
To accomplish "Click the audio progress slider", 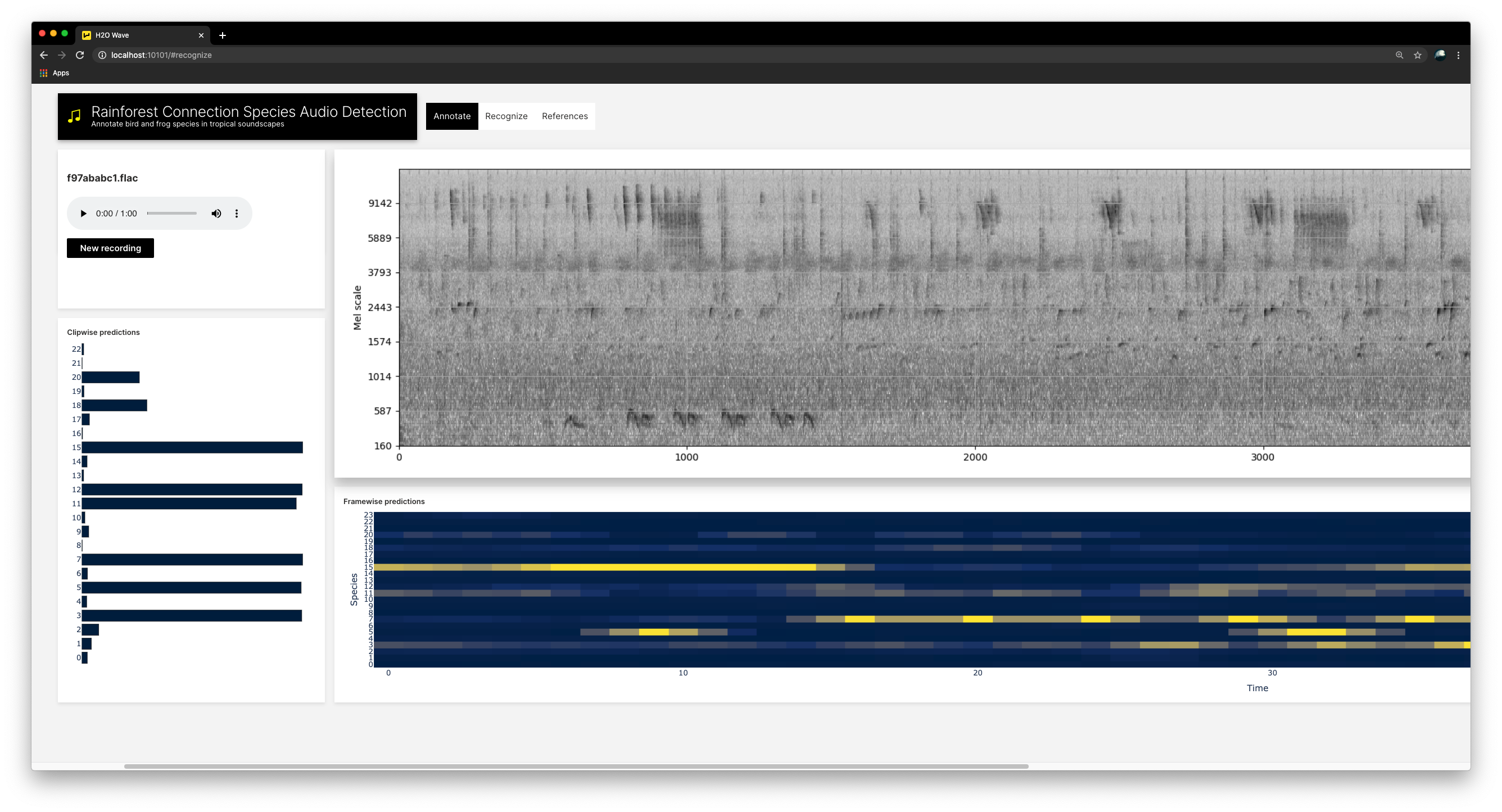I will pyautogui.click(x=171, y=214).
